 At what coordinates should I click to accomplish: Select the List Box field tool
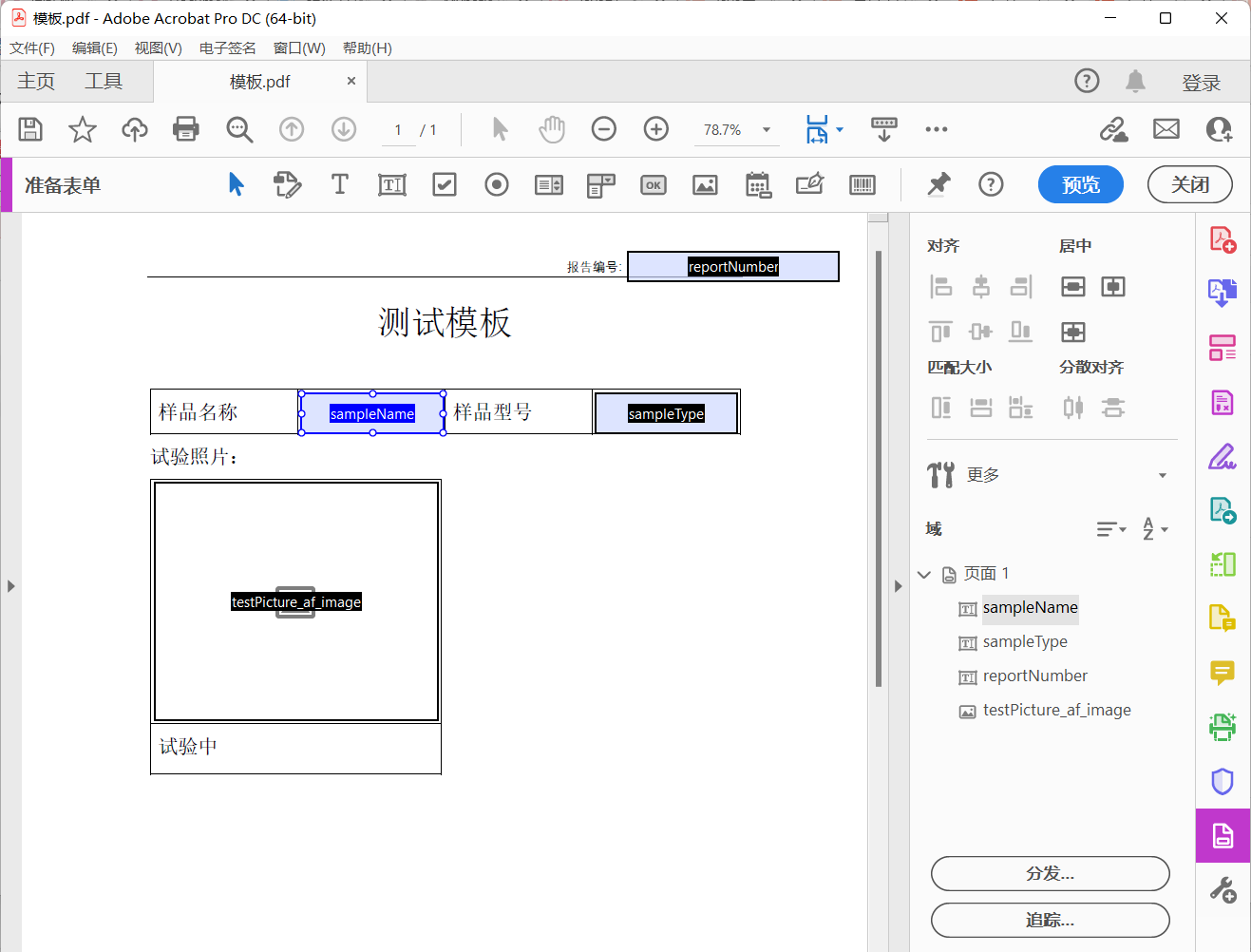point(548,184)
